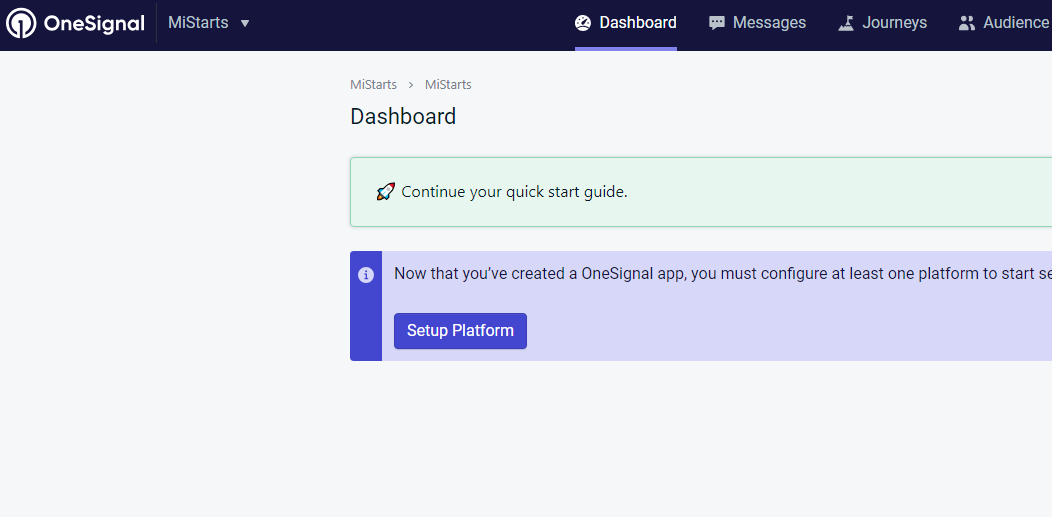Click the Setup Platform button

click(x=460, y=331)
